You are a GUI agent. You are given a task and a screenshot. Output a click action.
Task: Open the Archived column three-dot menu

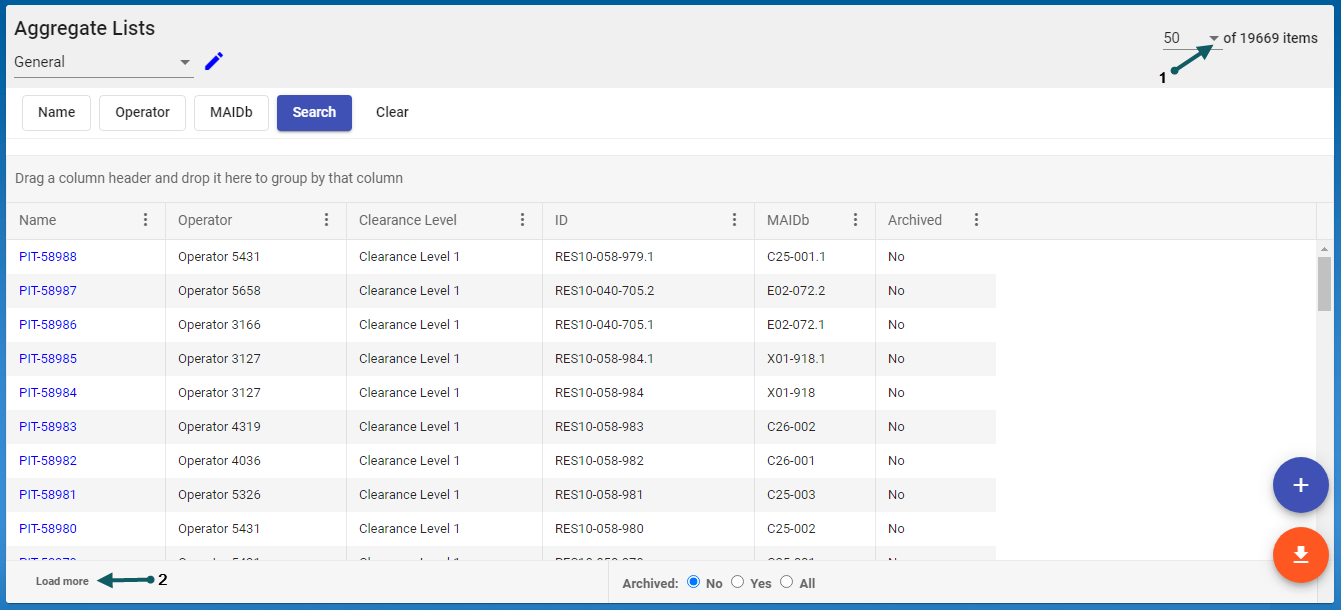click(977, 220)
